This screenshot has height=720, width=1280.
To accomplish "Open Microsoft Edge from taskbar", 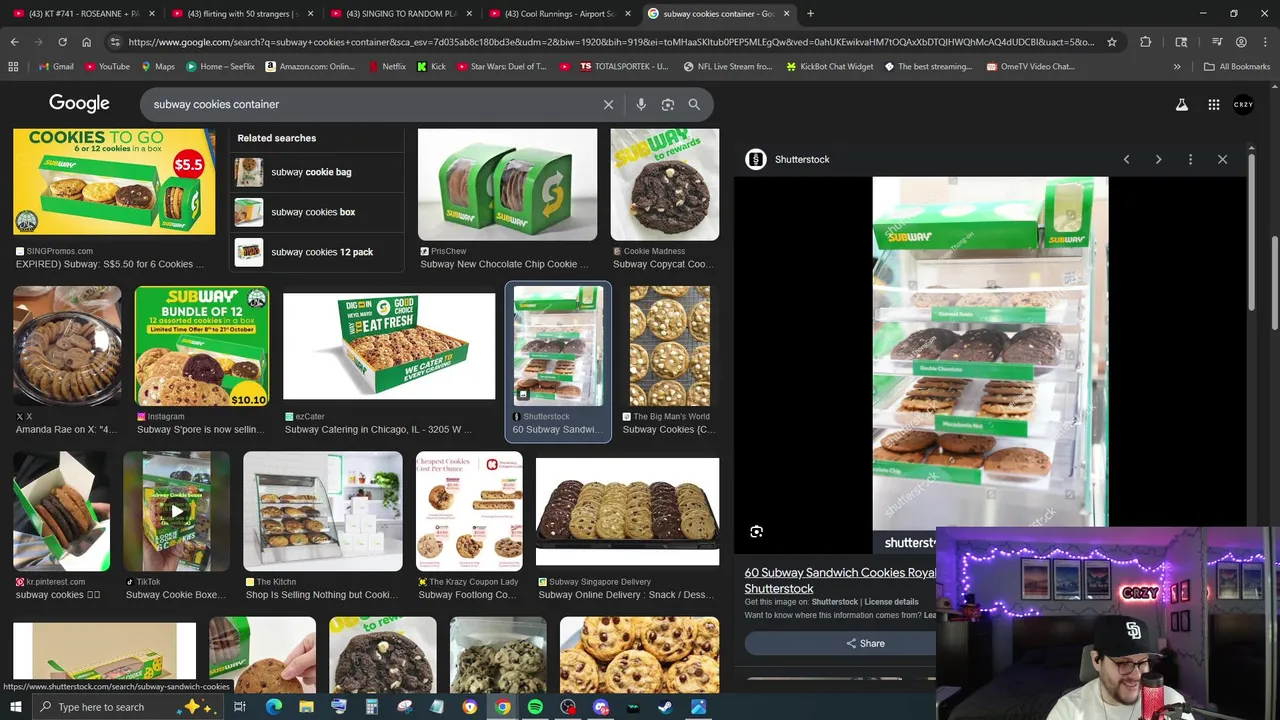I will 273,707.
